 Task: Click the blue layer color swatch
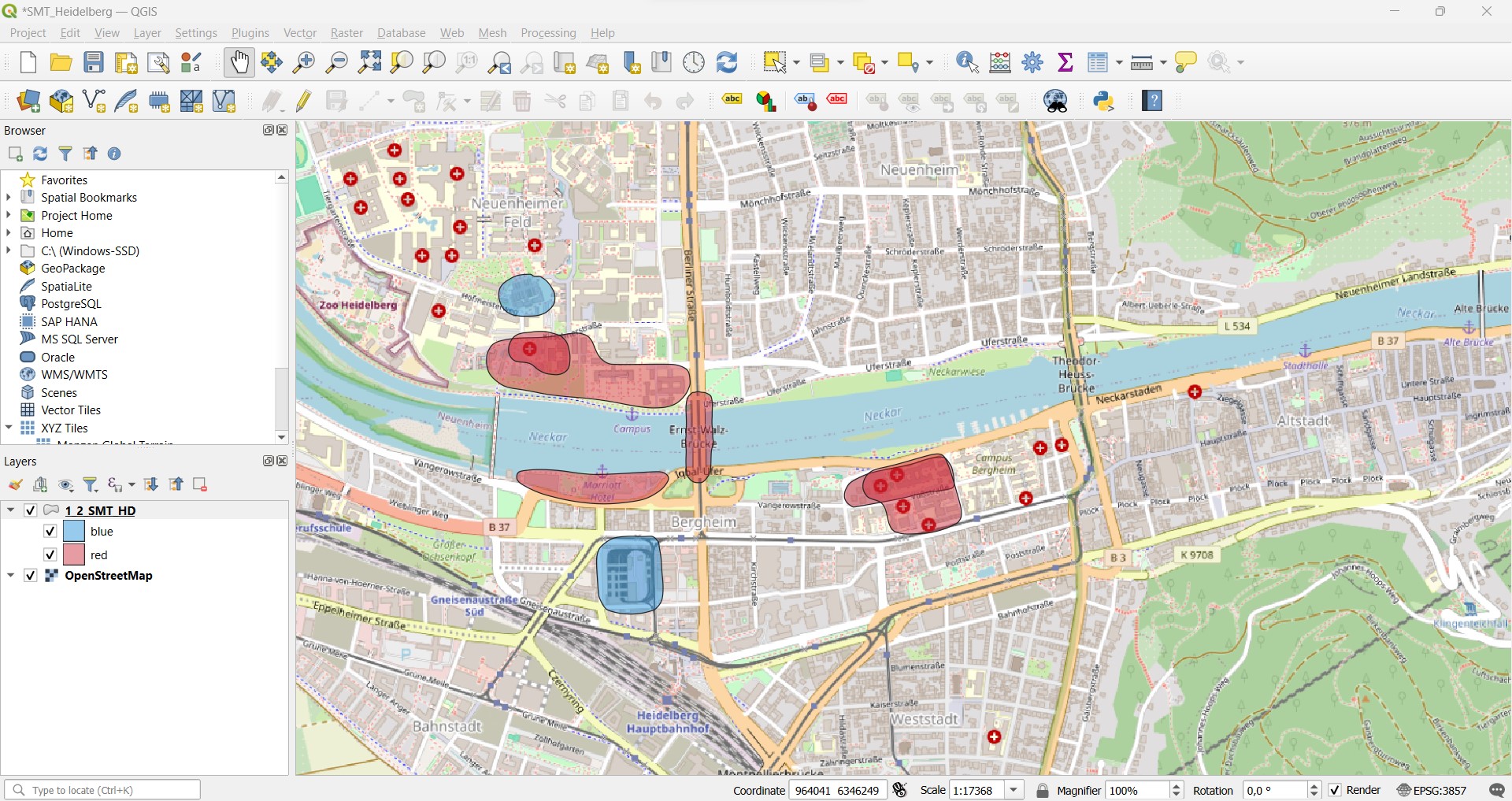coord(75,531)
